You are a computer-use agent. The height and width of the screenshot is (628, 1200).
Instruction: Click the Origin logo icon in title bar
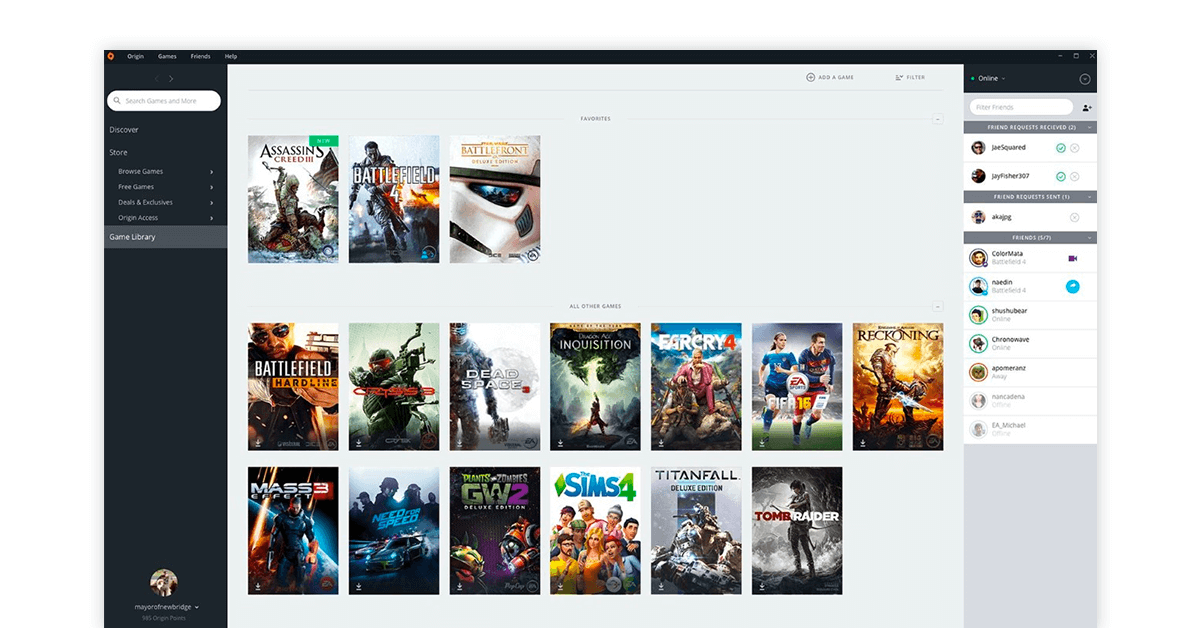[111, 56]
